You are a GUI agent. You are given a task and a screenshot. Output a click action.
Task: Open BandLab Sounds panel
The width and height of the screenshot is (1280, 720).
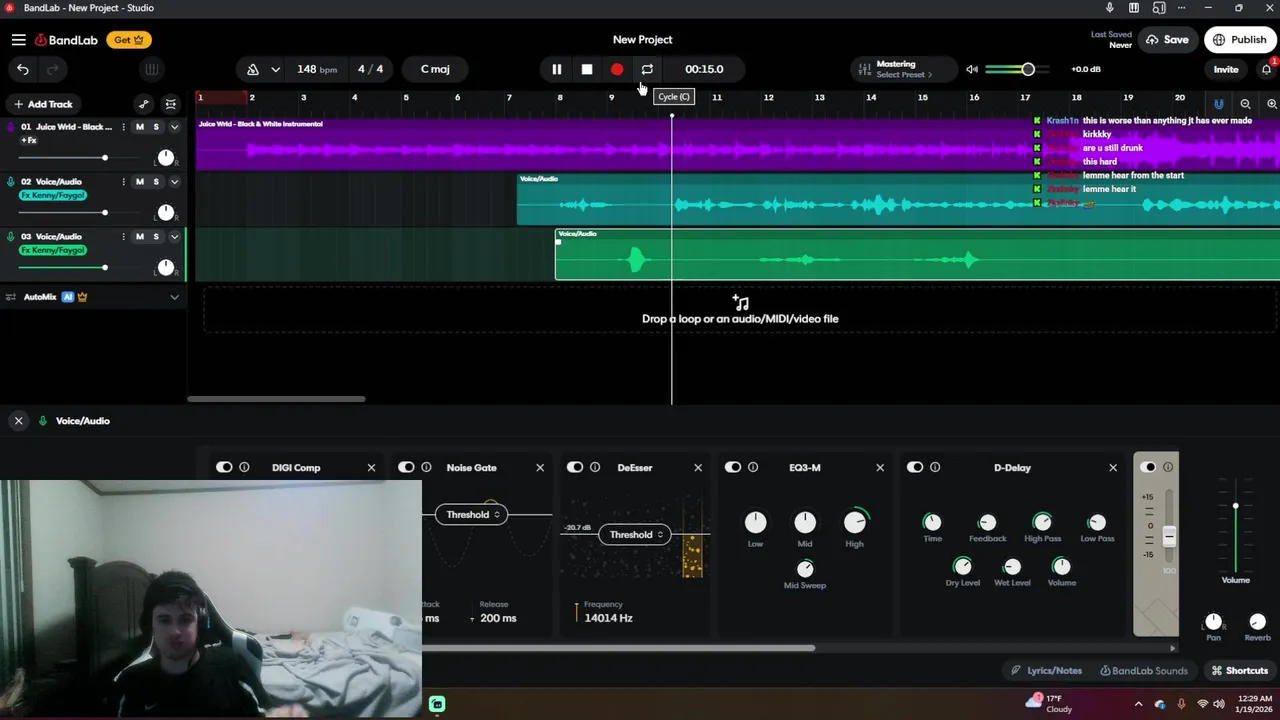pyautogui.click(x=1144, y=671)
